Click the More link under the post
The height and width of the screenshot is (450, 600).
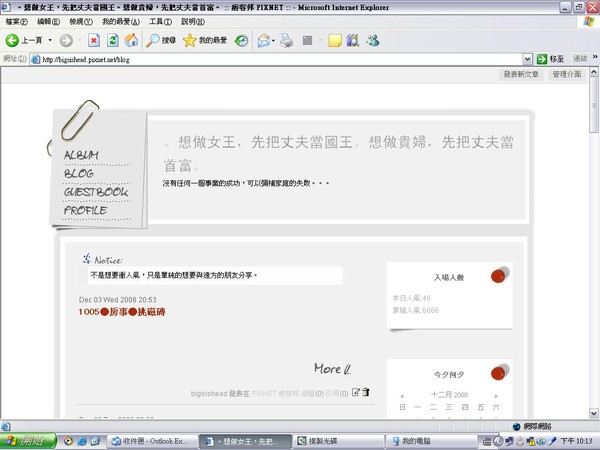pyautogui.click(x=330, y=369)
